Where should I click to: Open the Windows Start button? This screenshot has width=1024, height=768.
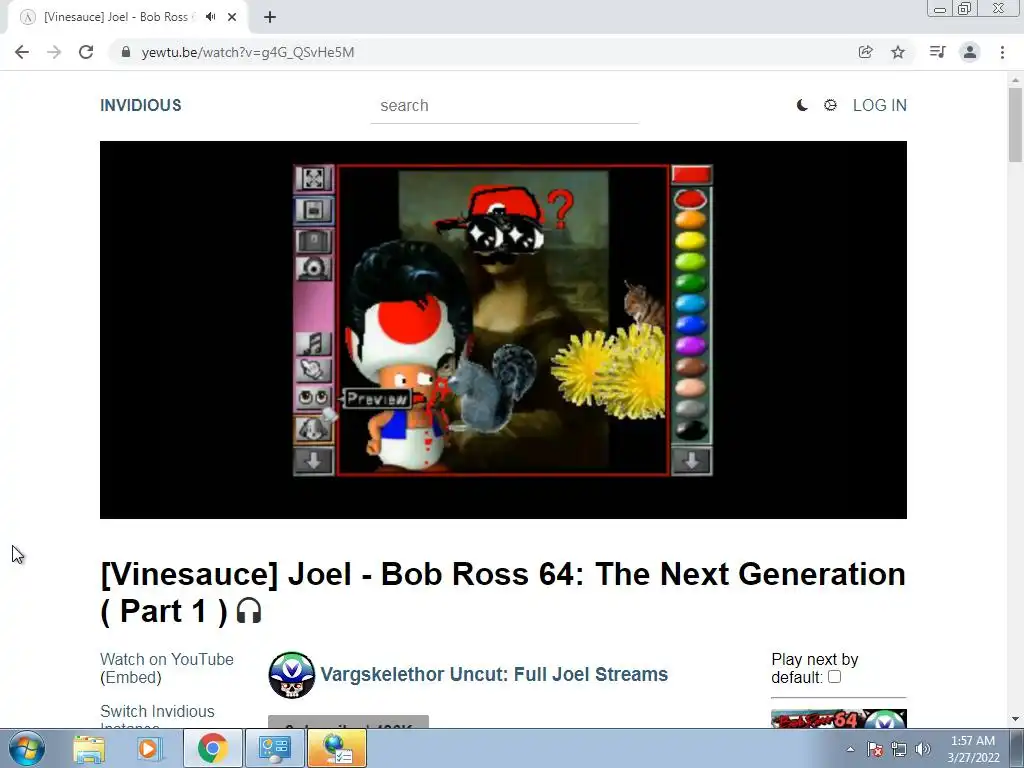pos(27,748)
